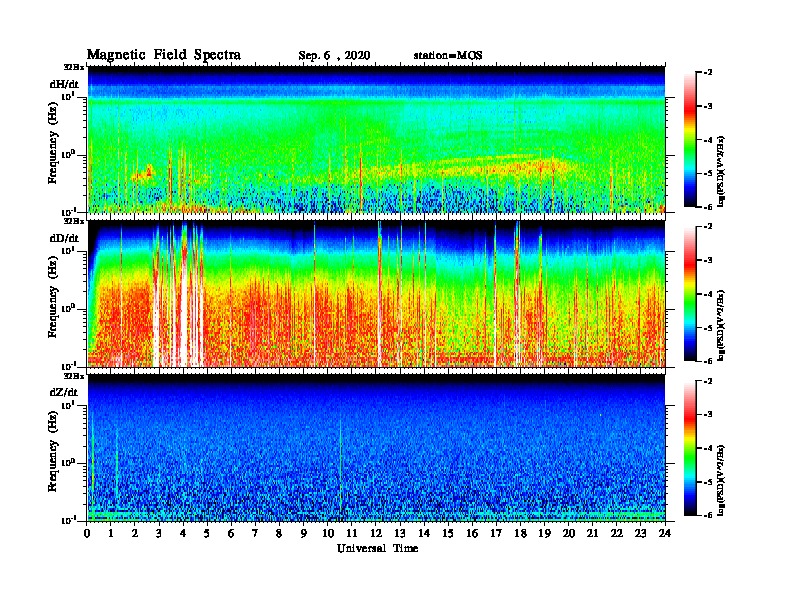Click hour tick label "17" on time axis
This screenshot has width=792, height=612.
[496, 534]
